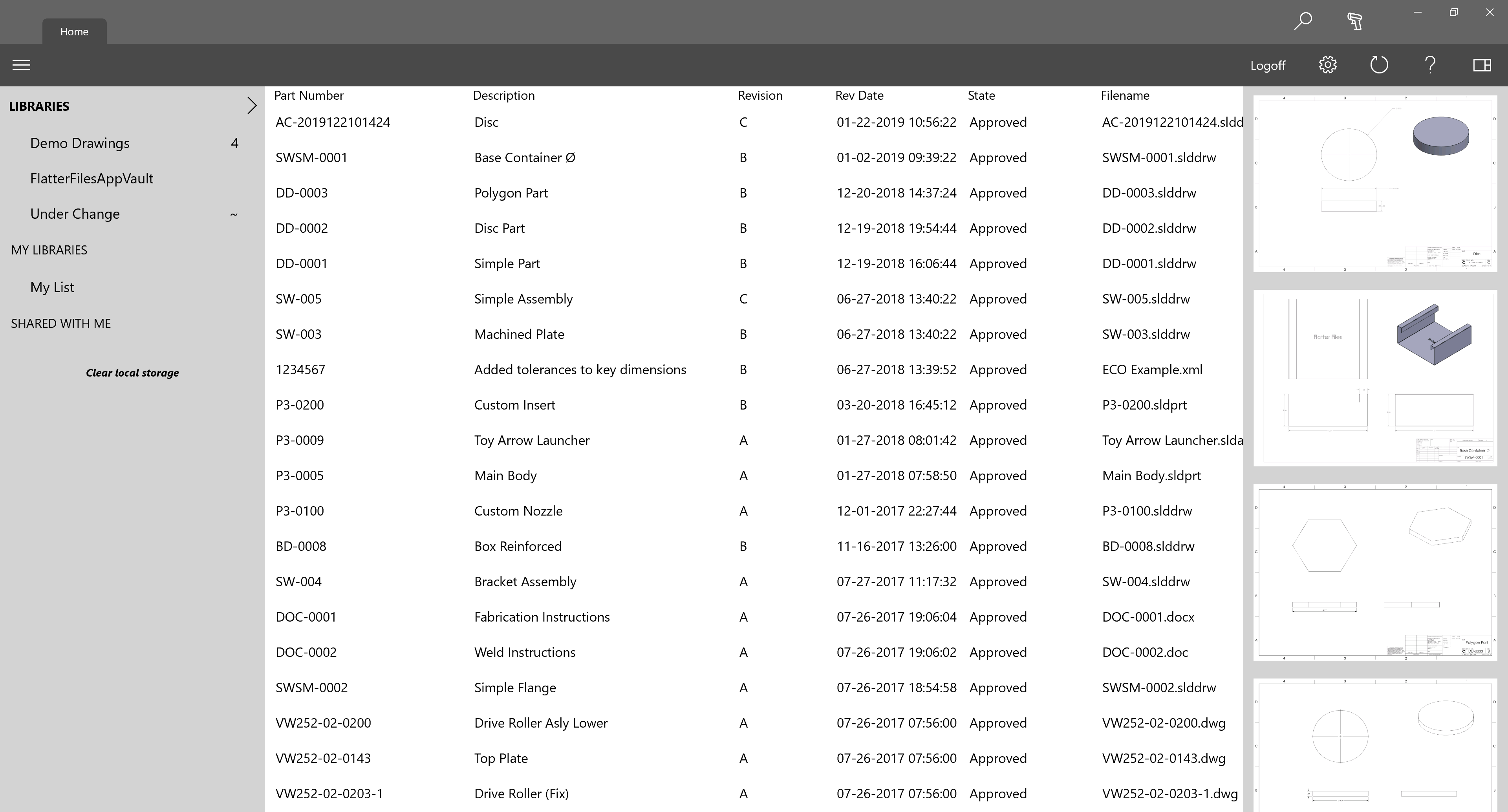Click filename DOC-0002.doc
Image resolution: width=1508 pixels, height=812 pixels.
point(1145,652)
